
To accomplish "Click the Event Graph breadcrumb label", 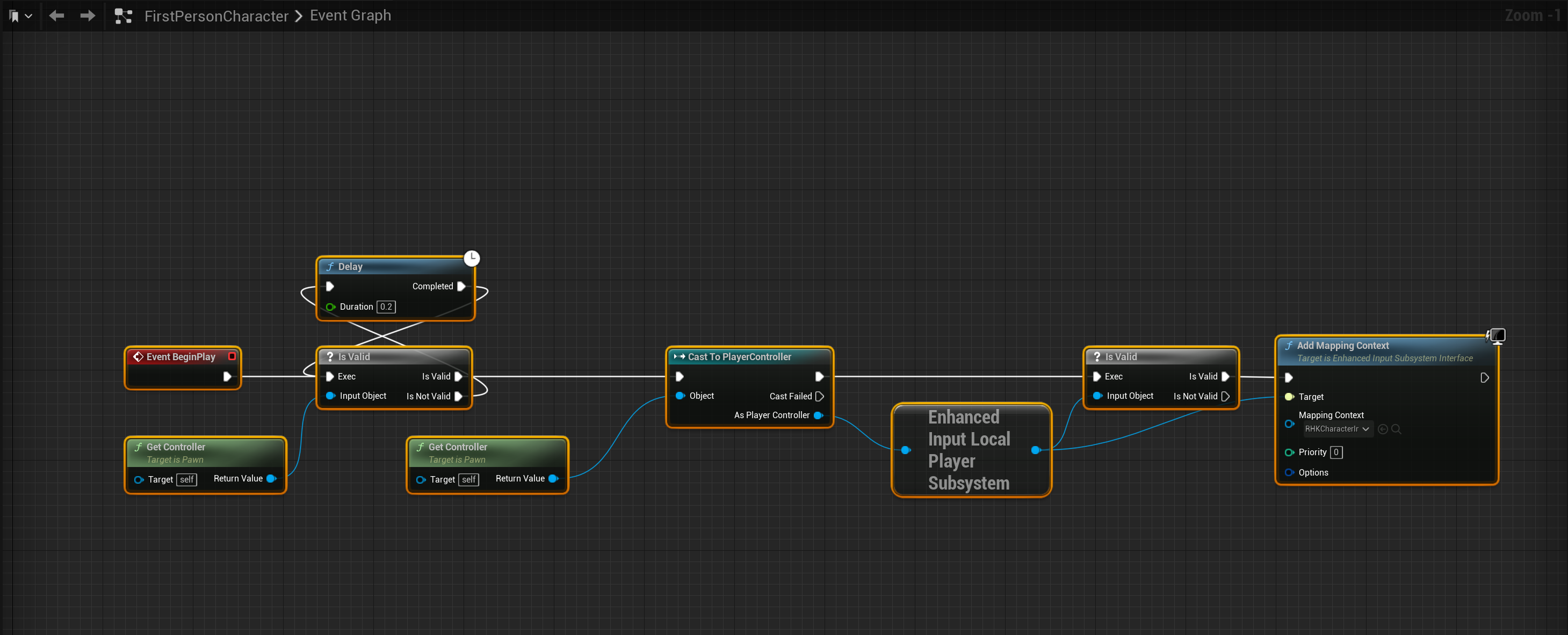I will (x=350, y=16).
